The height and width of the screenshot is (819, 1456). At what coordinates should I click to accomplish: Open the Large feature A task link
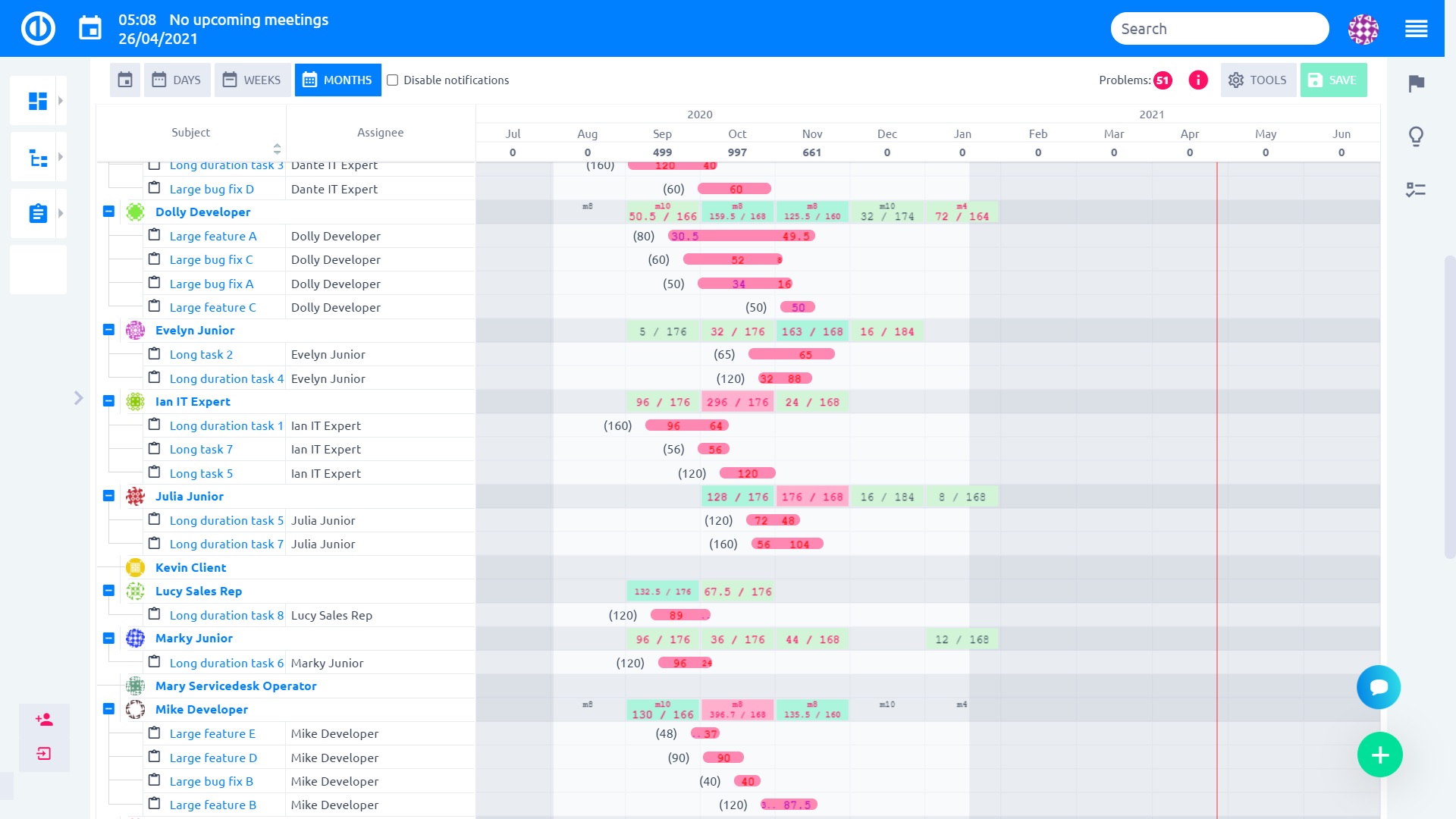pos(213,236)
